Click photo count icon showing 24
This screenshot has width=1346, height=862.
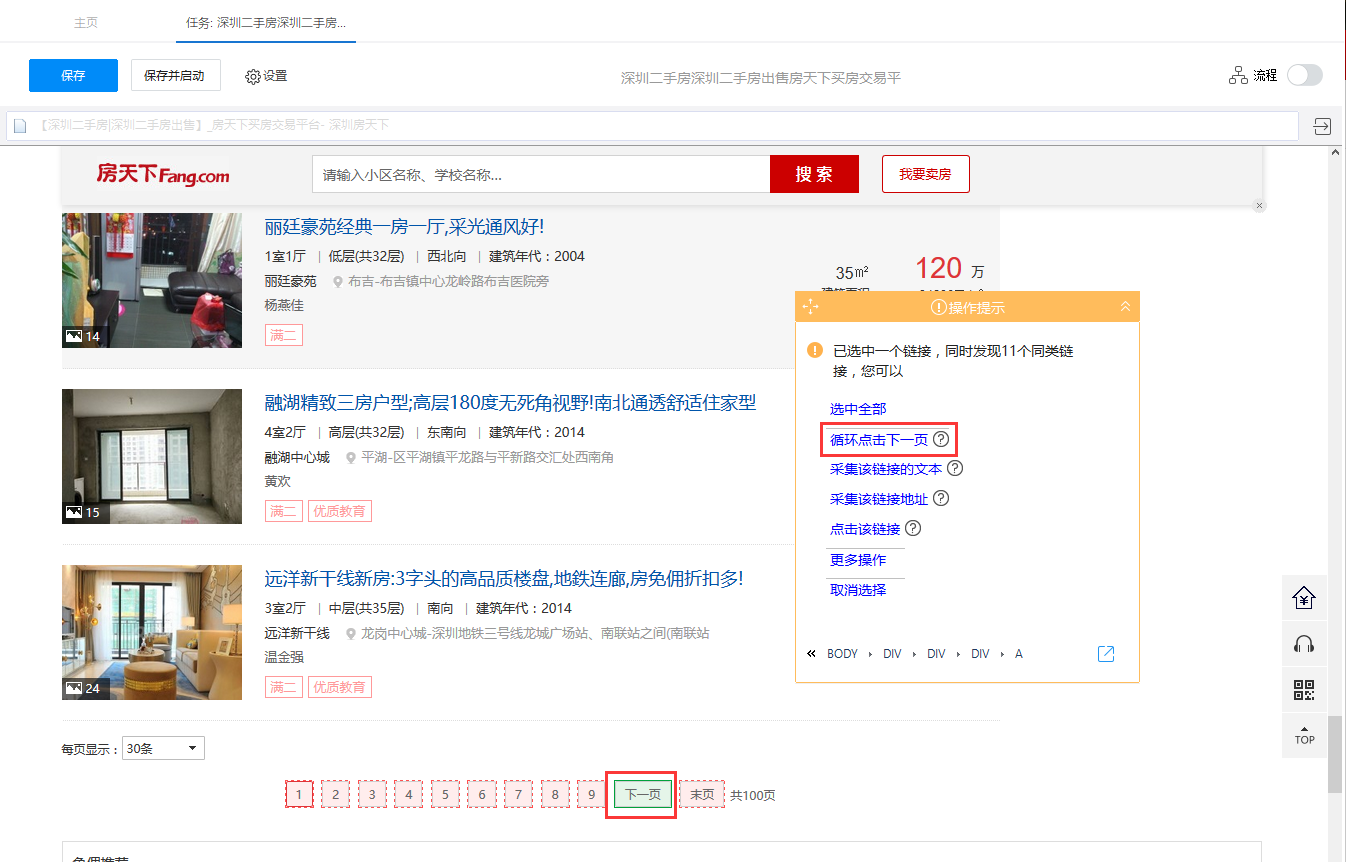point(73,688)
